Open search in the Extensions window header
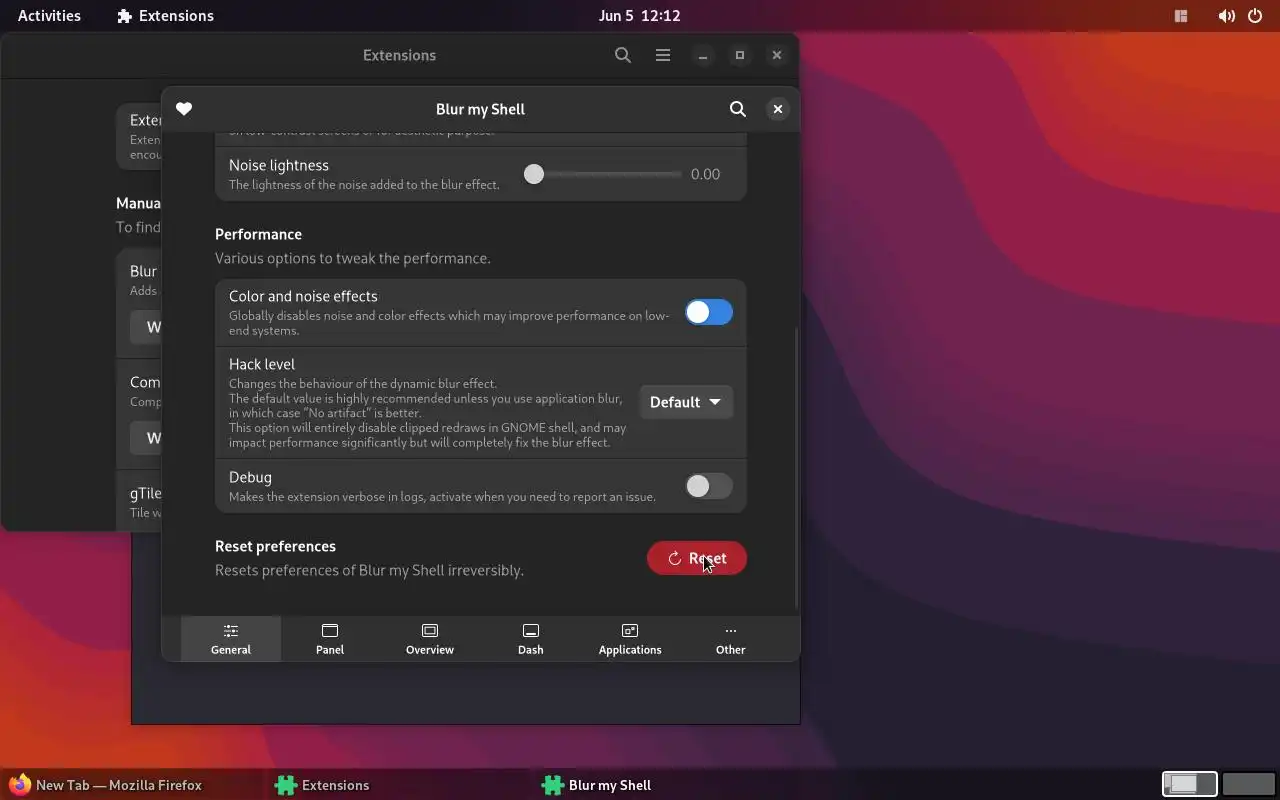Screen dimensions: 1280x800 623,55
